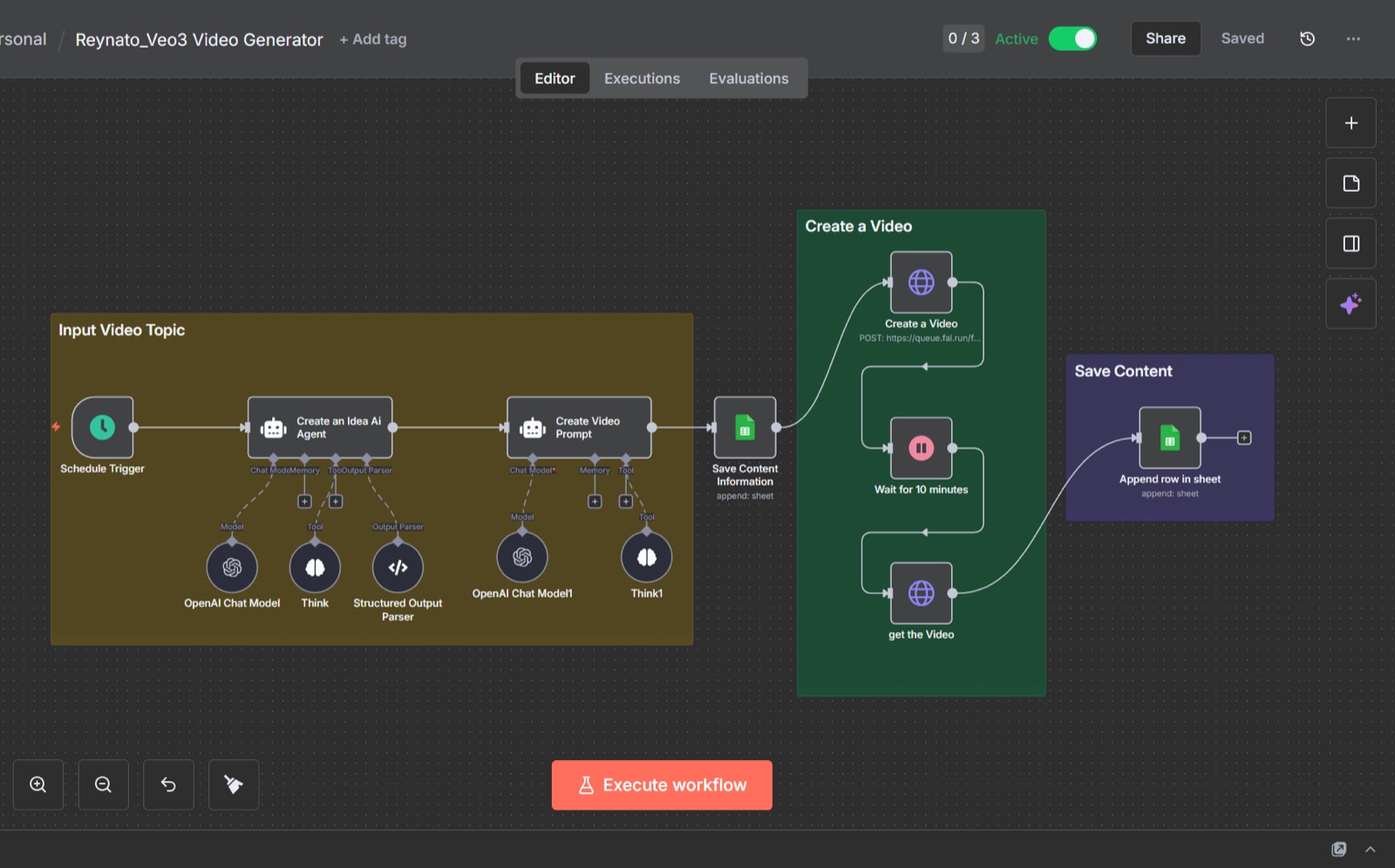Image resolution: width=1395 pixels, height=868 pixels.
Task: Select the Create a Video sticky note title
Action: tap(859, 227)
